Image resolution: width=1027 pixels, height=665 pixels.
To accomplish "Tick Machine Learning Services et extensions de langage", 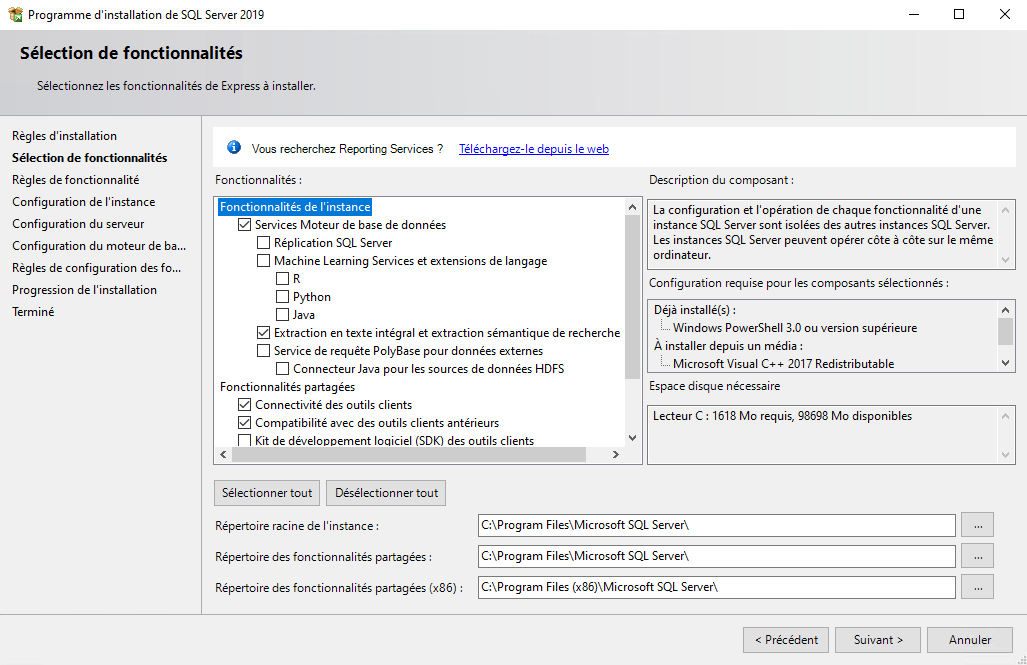I will (264, 261).
